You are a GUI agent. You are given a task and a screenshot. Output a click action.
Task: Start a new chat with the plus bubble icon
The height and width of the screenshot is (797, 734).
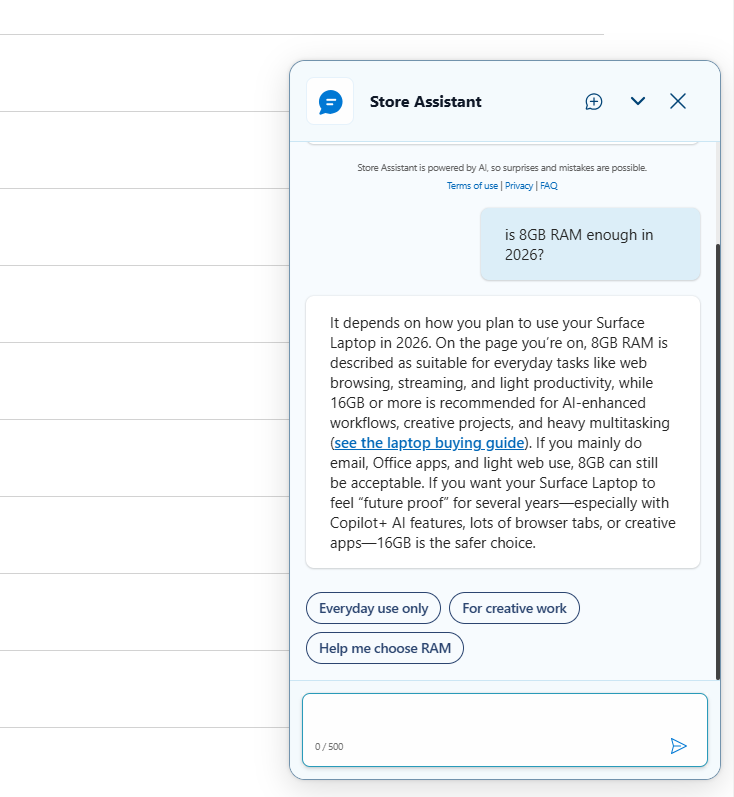coord(594,102)
